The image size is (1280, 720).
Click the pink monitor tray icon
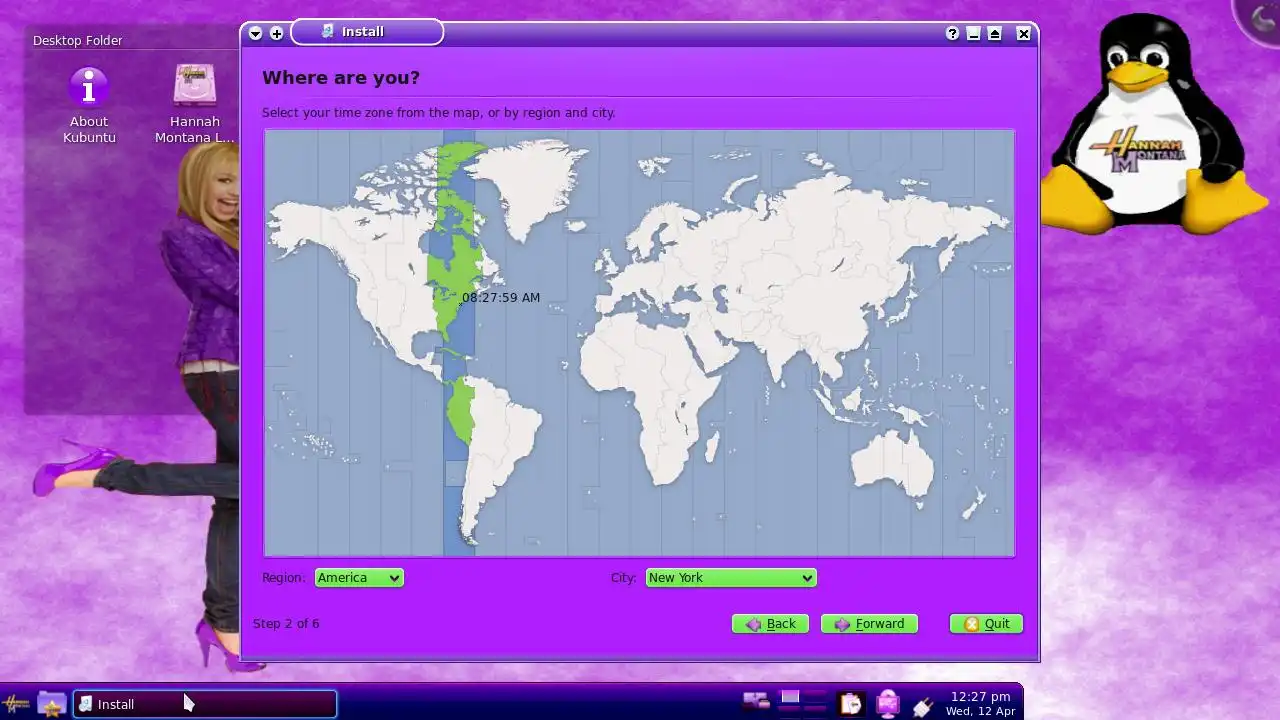tap(887, 704)
